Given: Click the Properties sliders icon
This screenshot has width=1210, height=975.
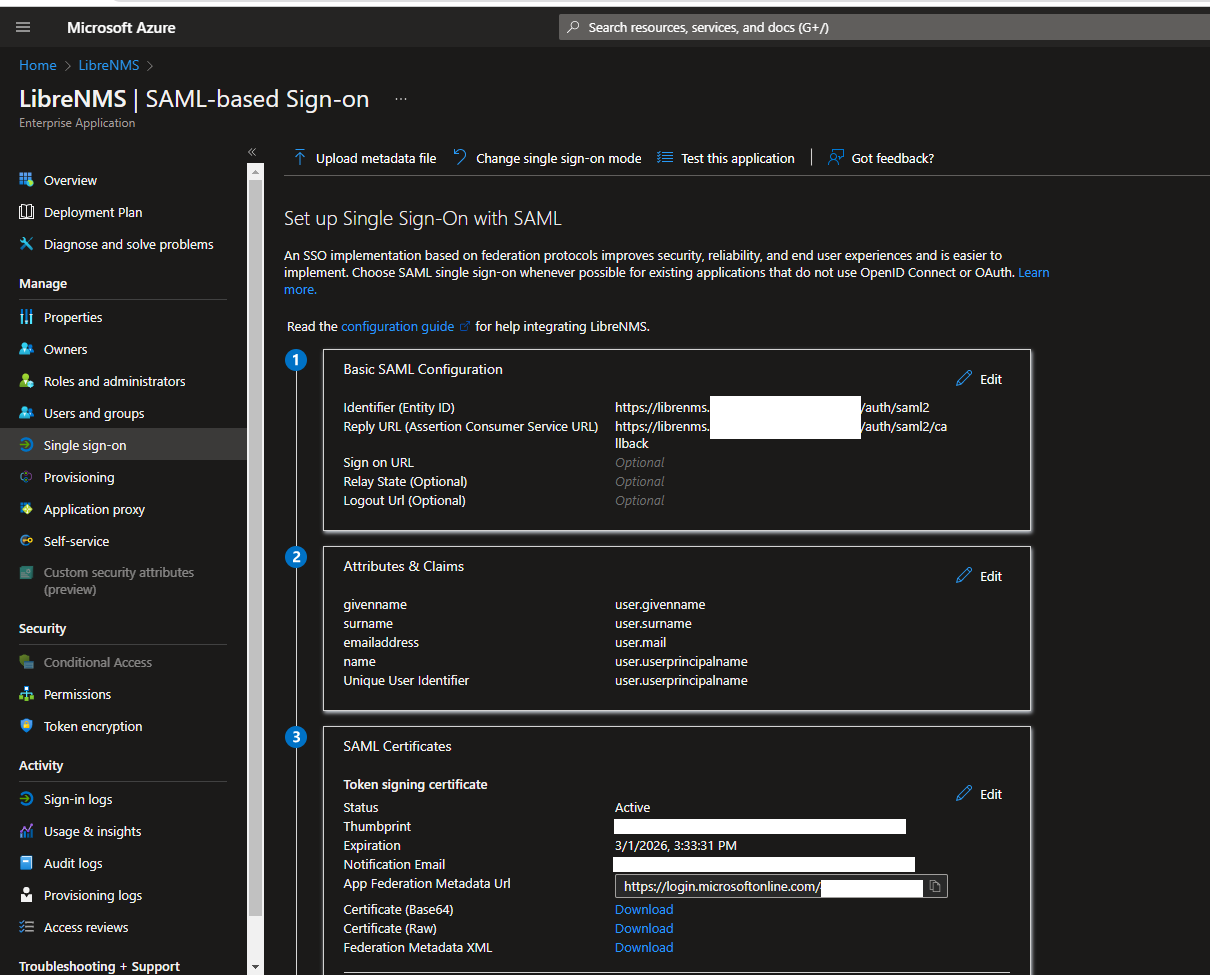Looking at the screenshot, I should (26, 317).
